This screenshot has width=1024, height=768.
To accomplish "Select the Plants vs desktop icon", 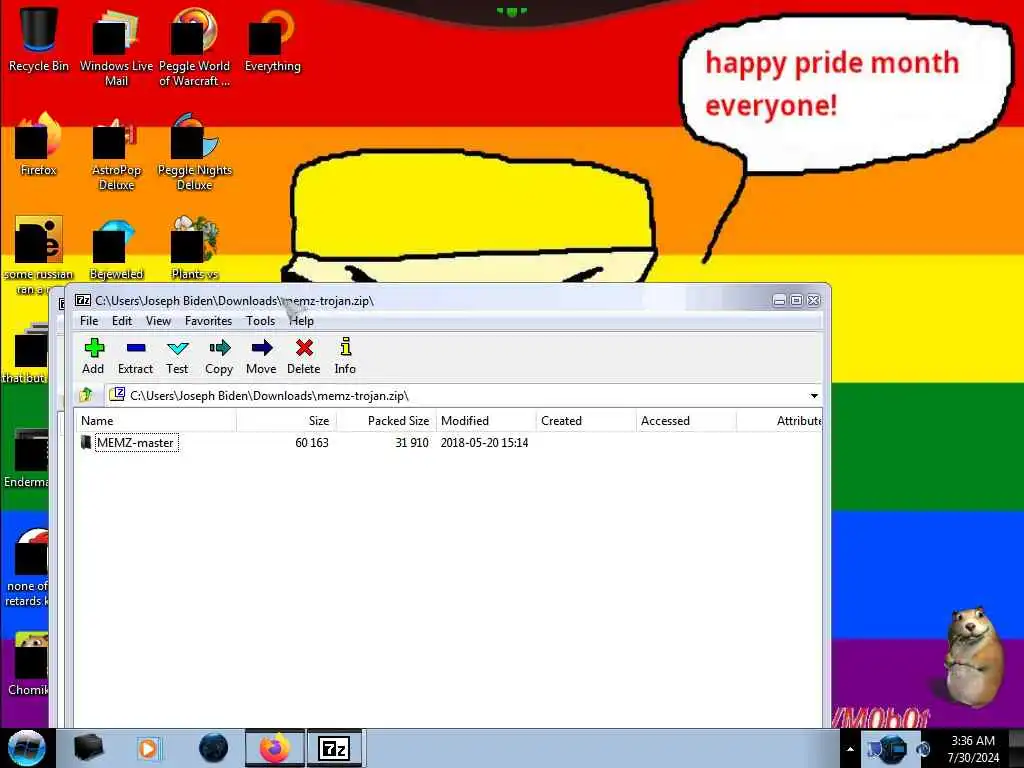I will tap(195, 249).
